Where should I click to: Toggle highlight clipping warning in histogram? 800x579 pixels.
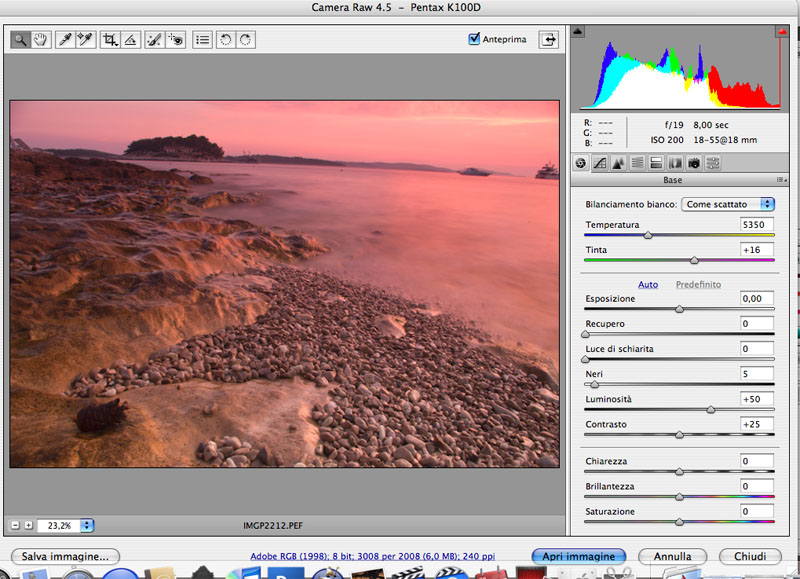tap(782, 33)
